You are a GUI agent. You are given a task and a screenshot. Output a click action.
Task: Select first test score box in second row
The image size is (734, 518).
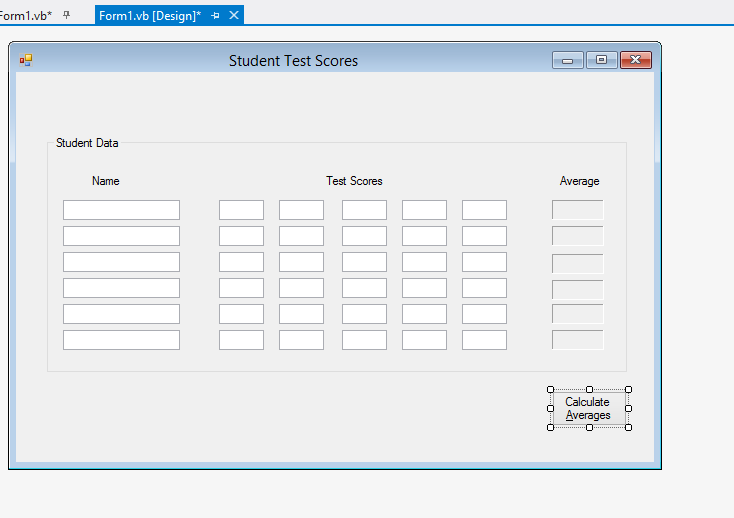tap(242, 236)
